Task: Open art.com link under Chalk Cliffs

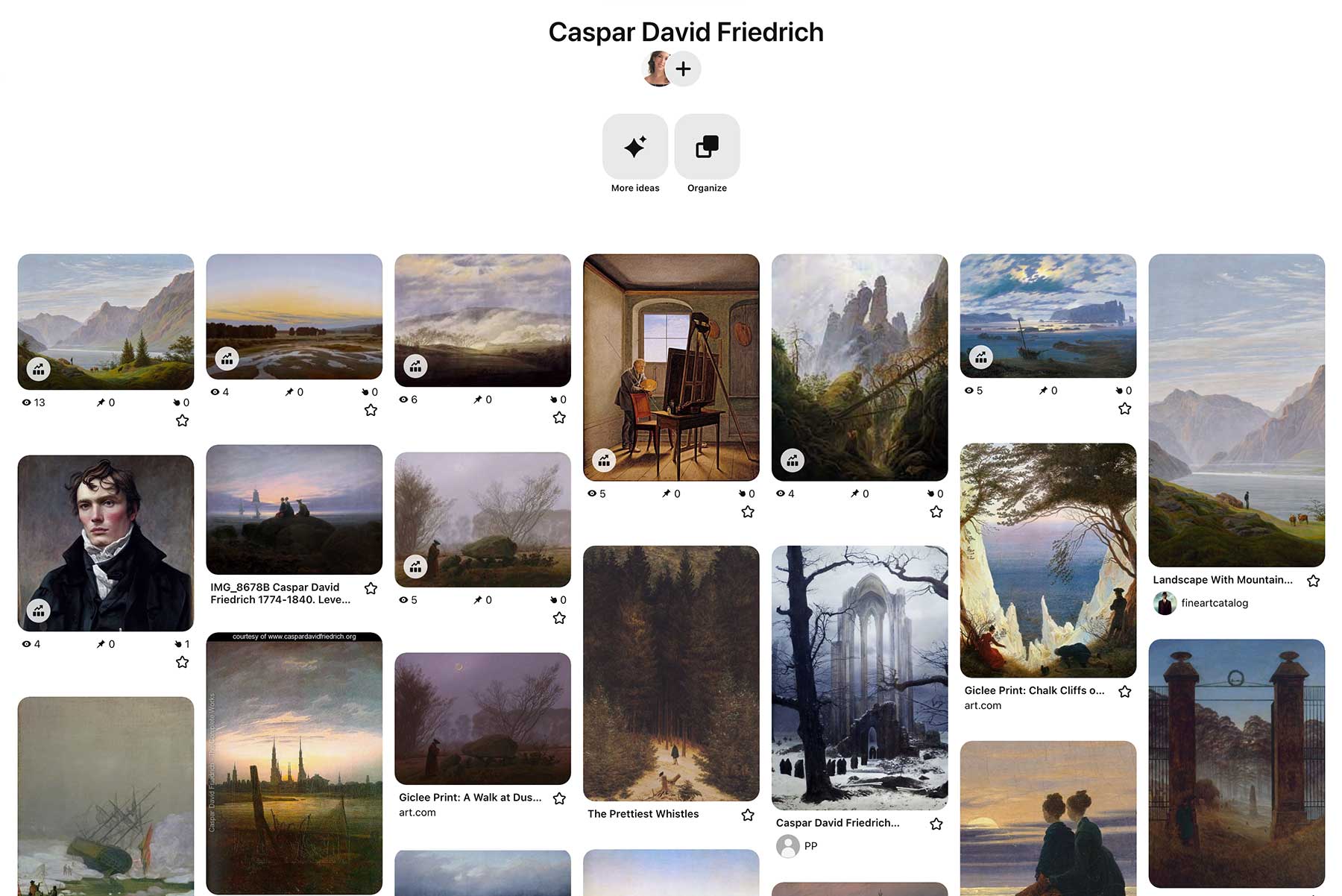Action: click(x=983, y=706)
